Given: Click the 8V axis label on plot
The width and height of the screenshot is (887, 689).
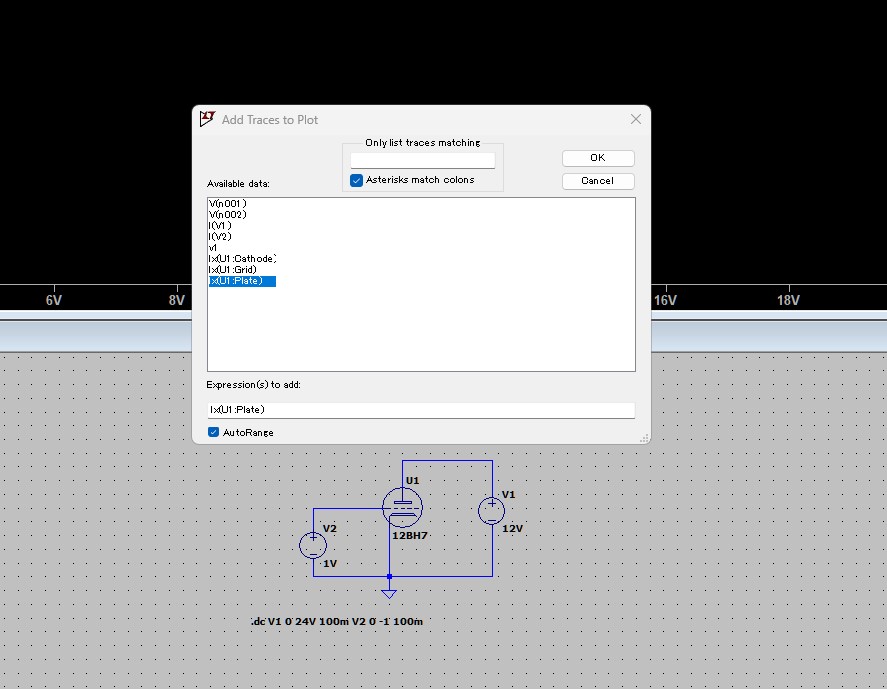Looking at the screenshot, I should (x=176, y=300).
